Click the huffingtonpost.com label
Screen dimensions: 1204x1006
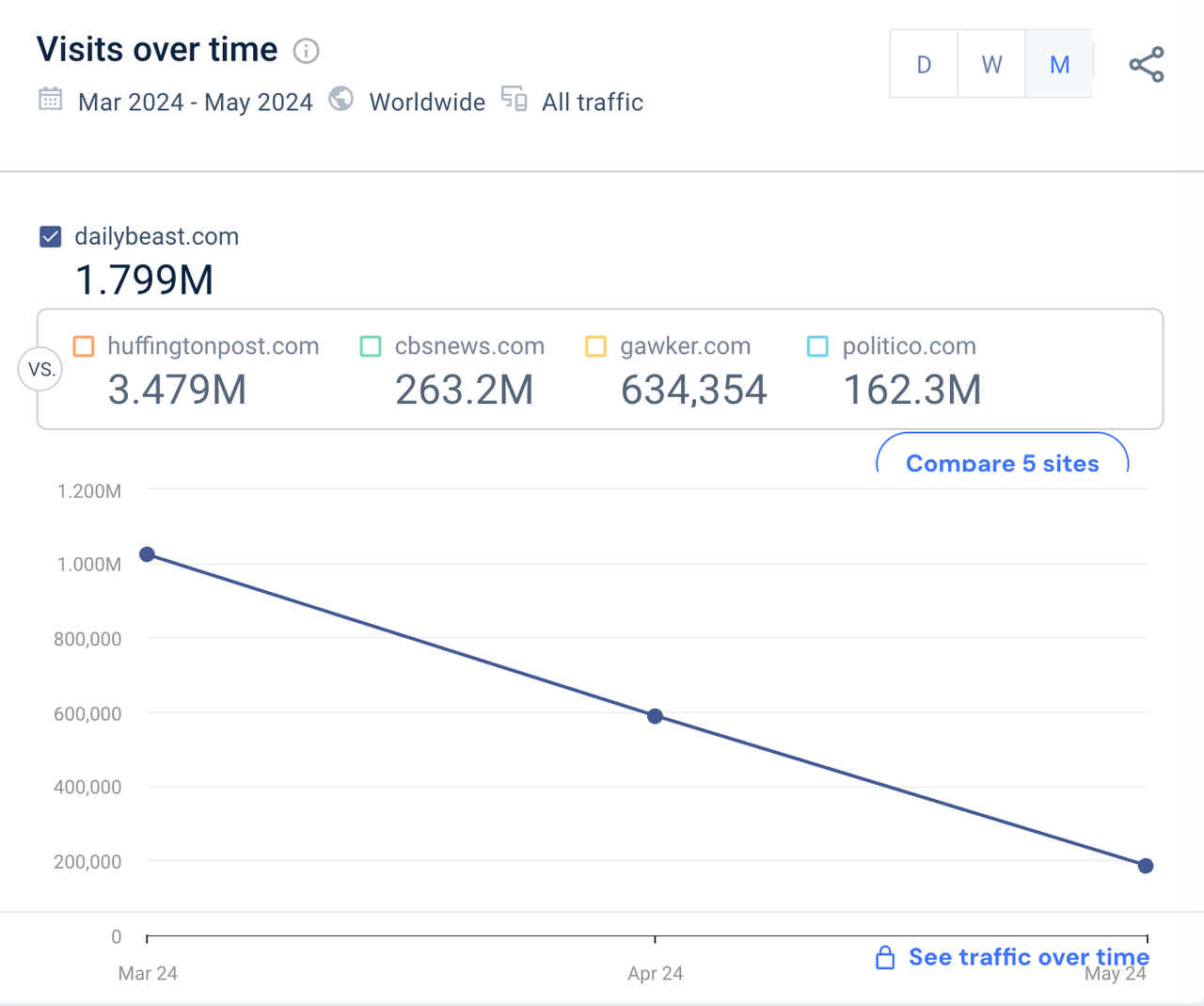pos(214,346)
